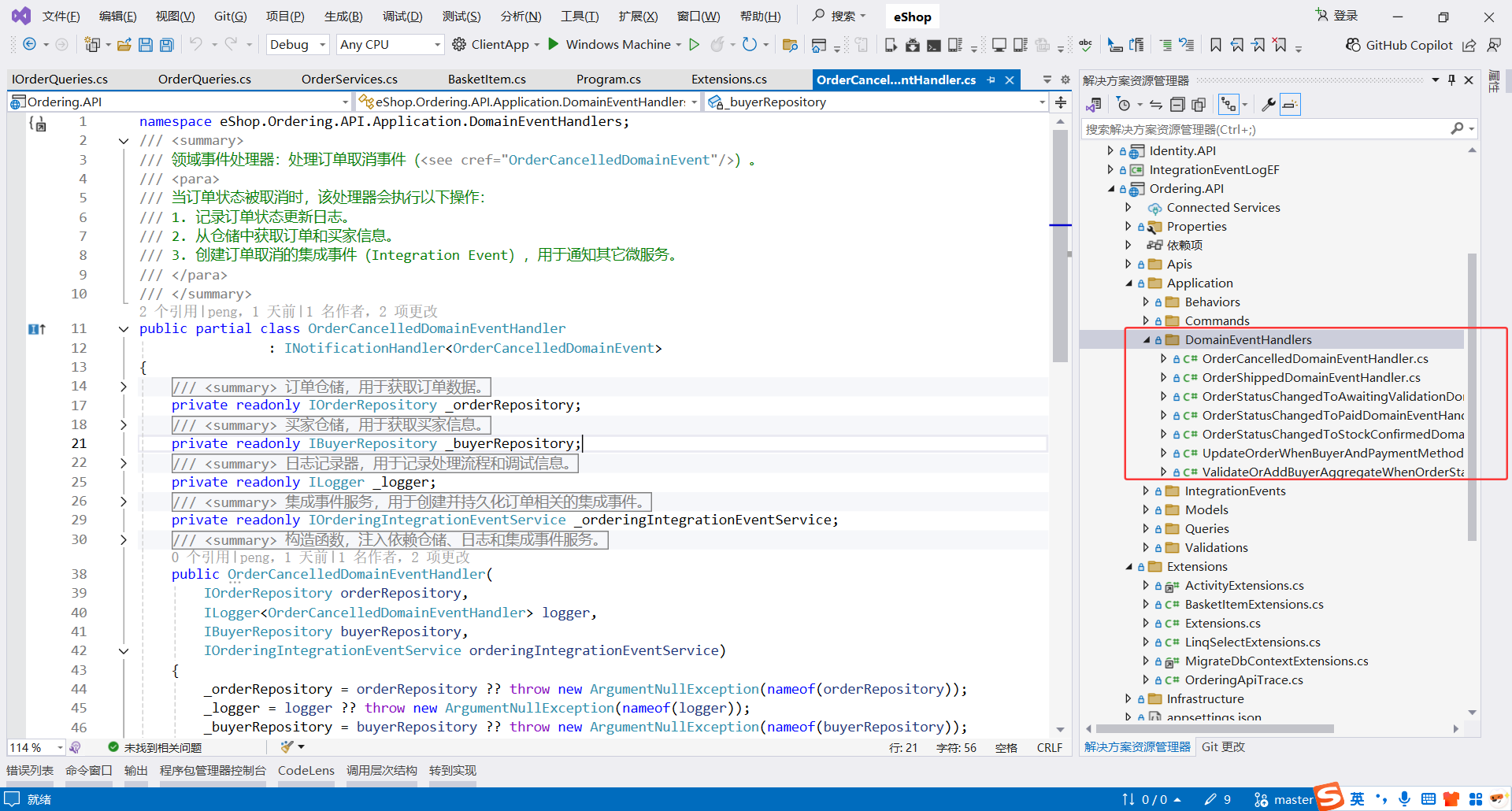
Task: Click the Comment Selection toolbar icon
Action: point(1165,45)
